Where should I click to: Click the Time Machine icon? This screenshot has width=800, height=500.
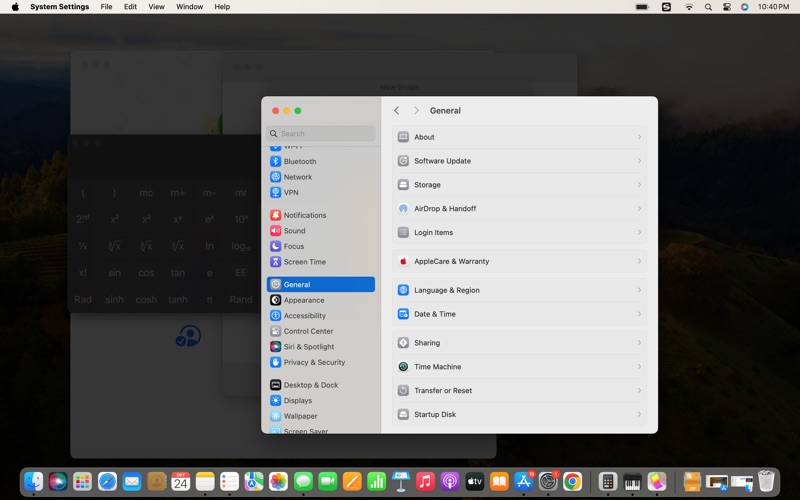coord(403,367)
